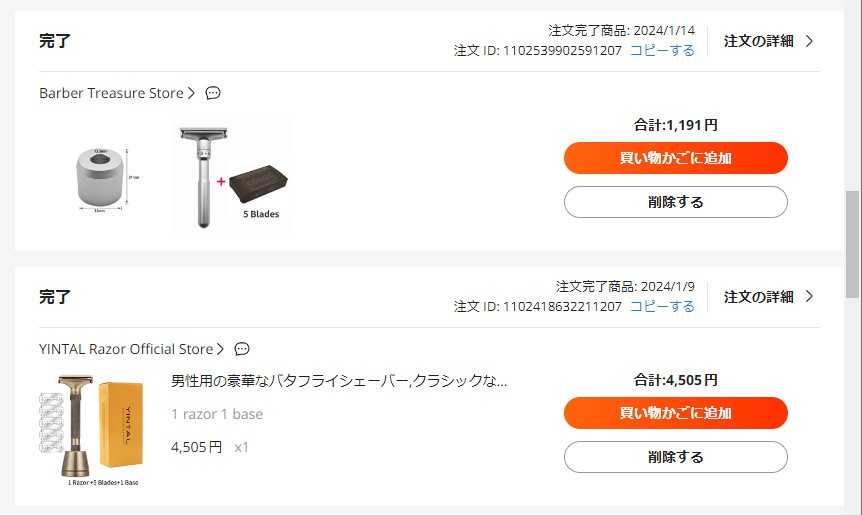This screenshot has height=515, width=862.
Task: Add the 1,191円 order to cart
Action: click(675, 158)
